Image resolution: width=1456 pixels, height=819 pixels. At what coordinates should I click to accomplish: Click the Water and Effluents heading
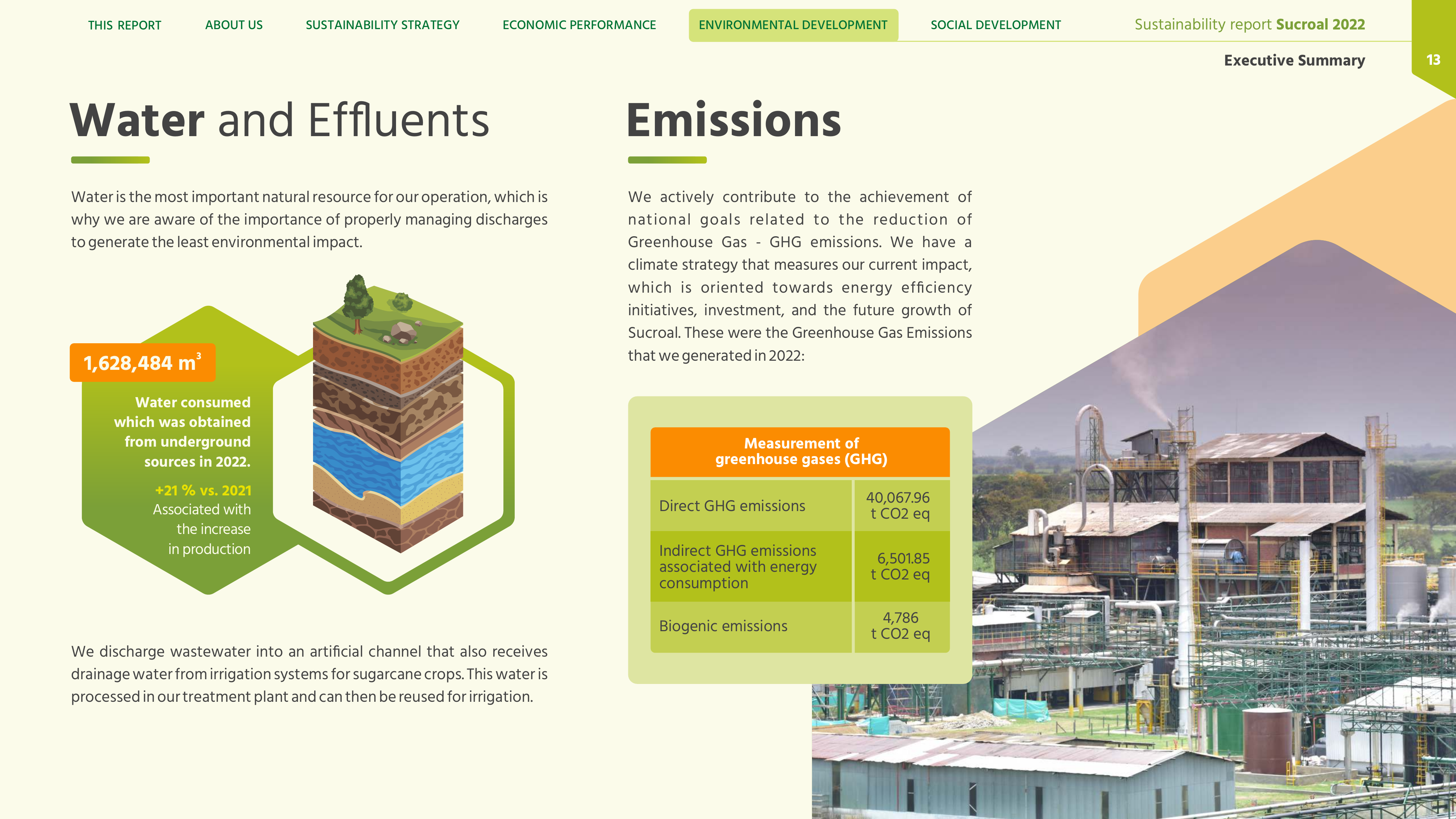pyautogui.click(x=280, y=120)
